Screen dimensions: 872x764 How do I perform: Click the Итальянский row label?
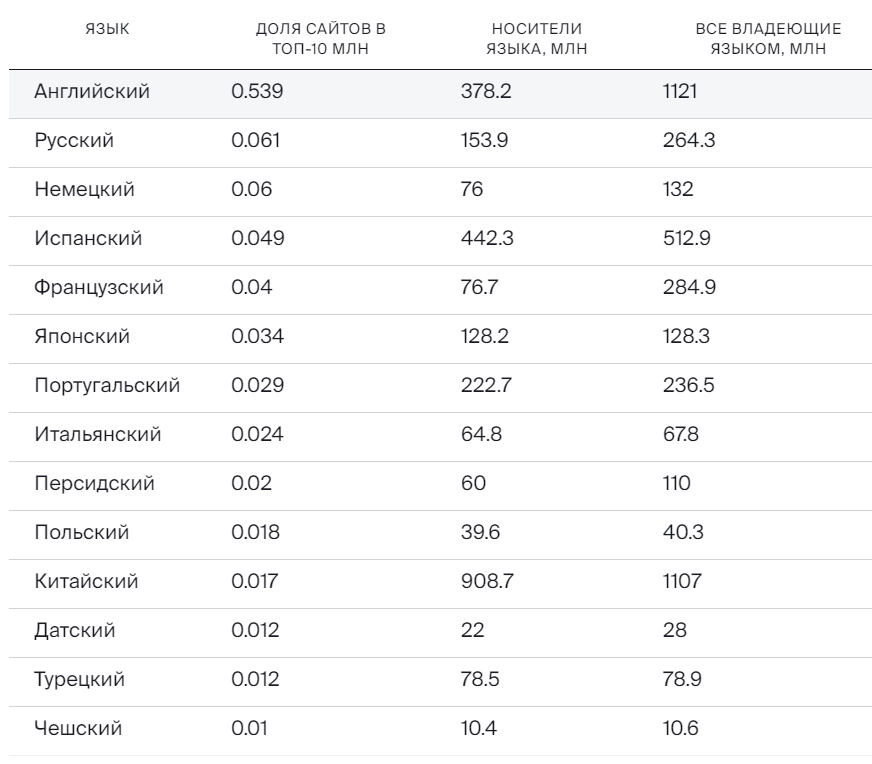(97, 435)
